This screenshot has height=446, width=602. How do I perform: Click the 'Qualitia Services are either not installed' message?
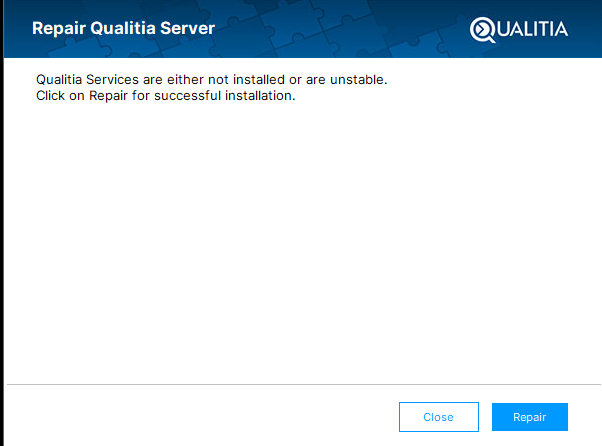(211, 79)
